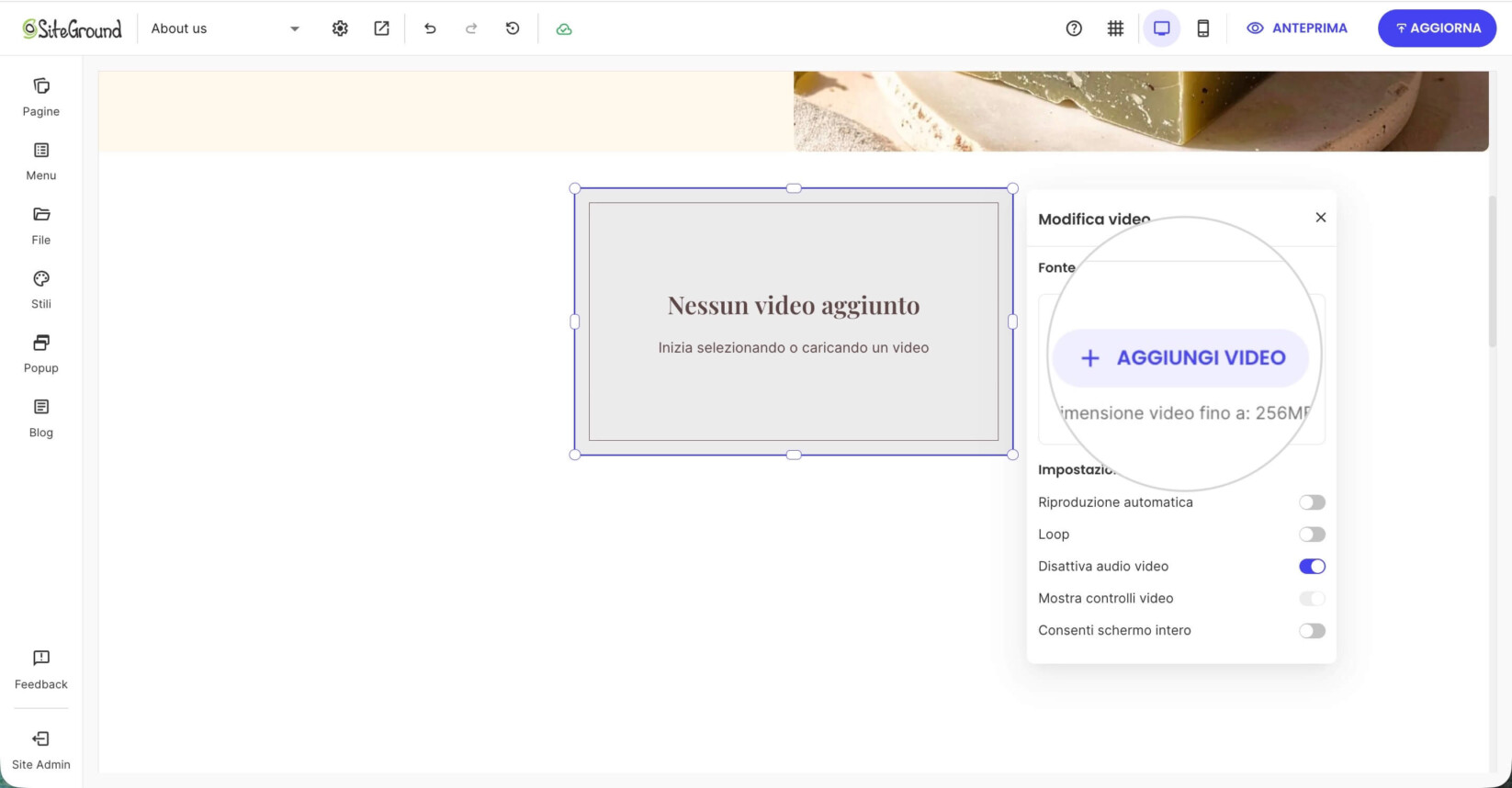The height and width of the screenshot is (788, 1512).
Task: Turn off Disattiva audio video toggle
Action: click(x=1312, y=567)
